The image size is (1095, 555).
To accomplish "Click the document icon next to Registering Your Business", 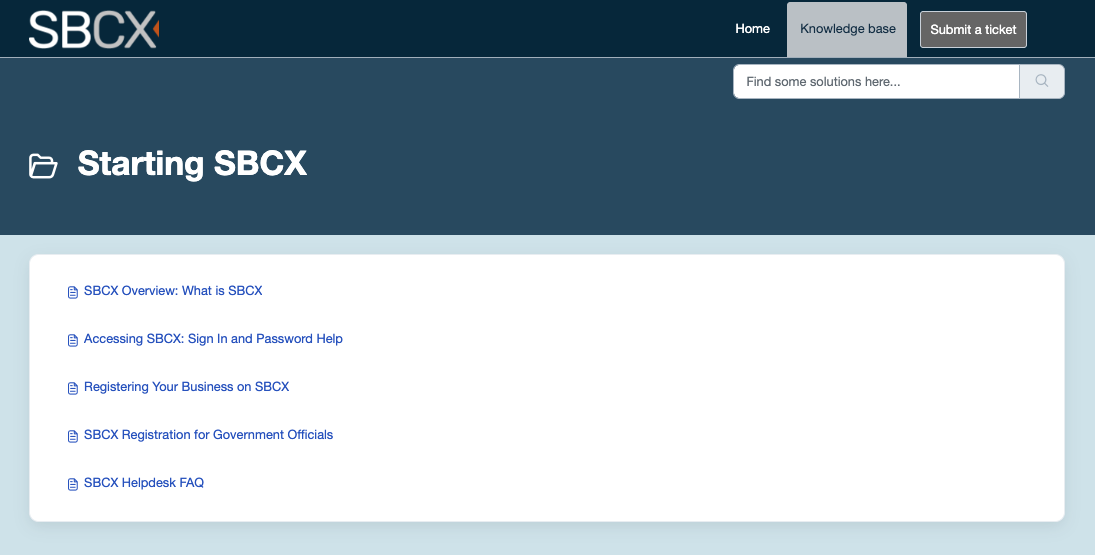I will point(73,388).
